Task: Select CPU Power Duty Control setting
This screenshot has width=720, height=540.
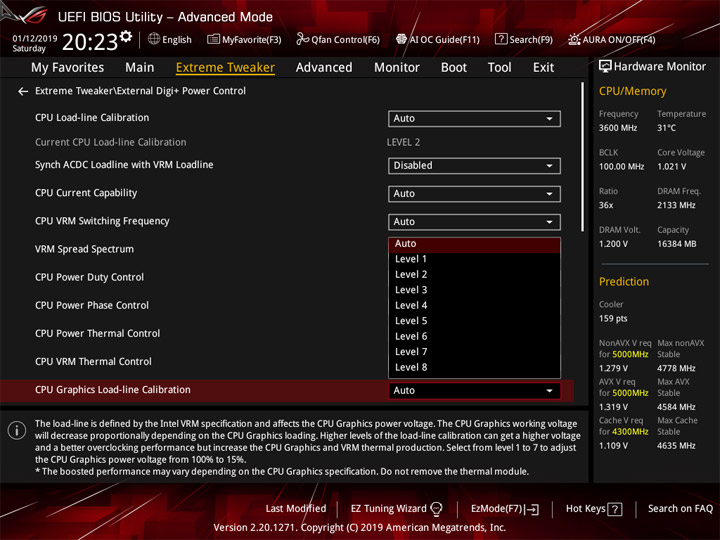Action: click(90, 277)
